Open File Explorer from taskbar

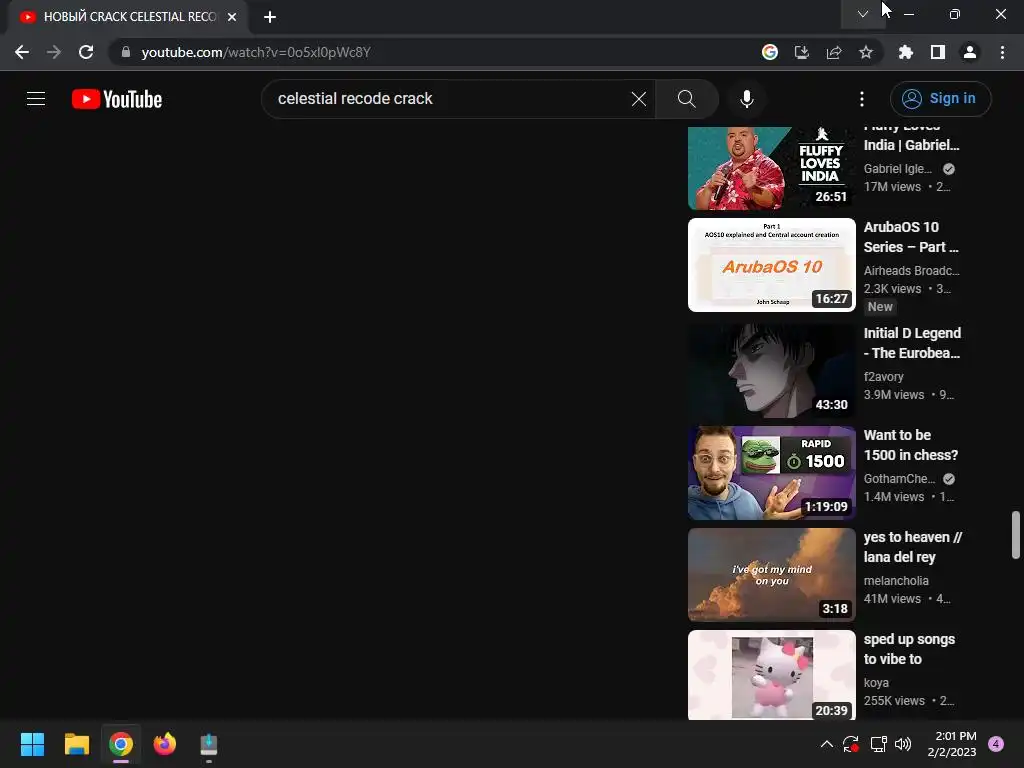(x=76, y=744)
